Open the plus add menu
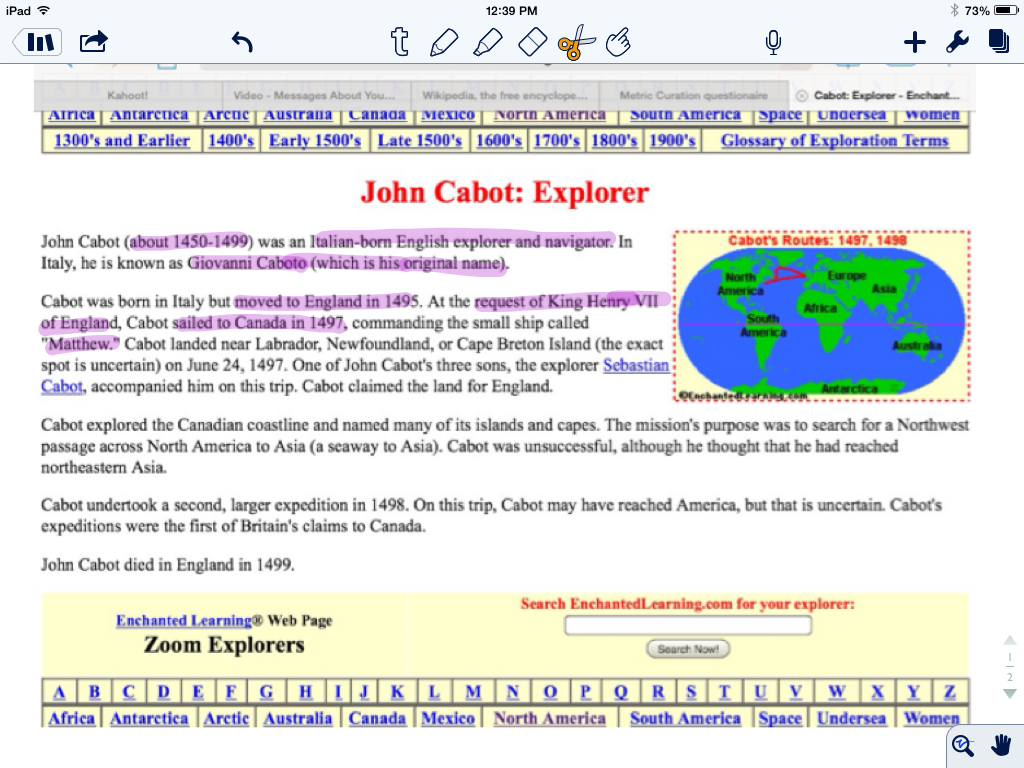Image resolution: width=1024 pixels, height=768 pixels. [914, 42]
